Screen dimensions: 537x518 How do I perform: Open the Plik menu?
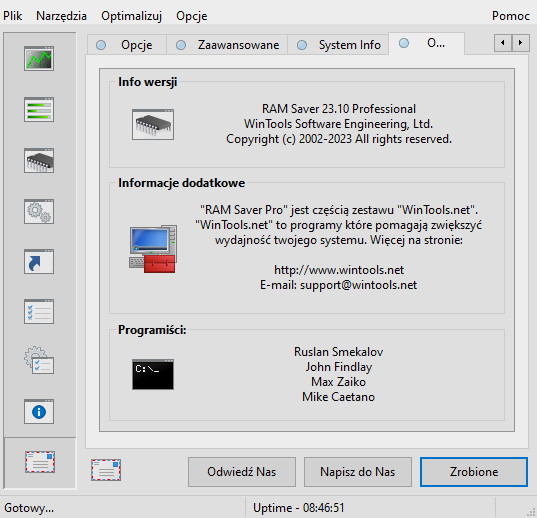point(13,16)
